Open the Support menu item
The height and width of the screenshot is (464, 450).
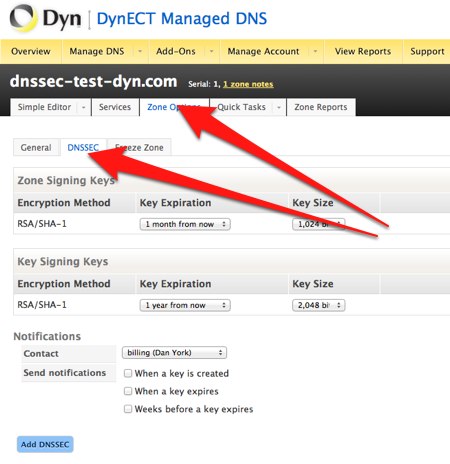pyautogui.click(x=427, y=51)
